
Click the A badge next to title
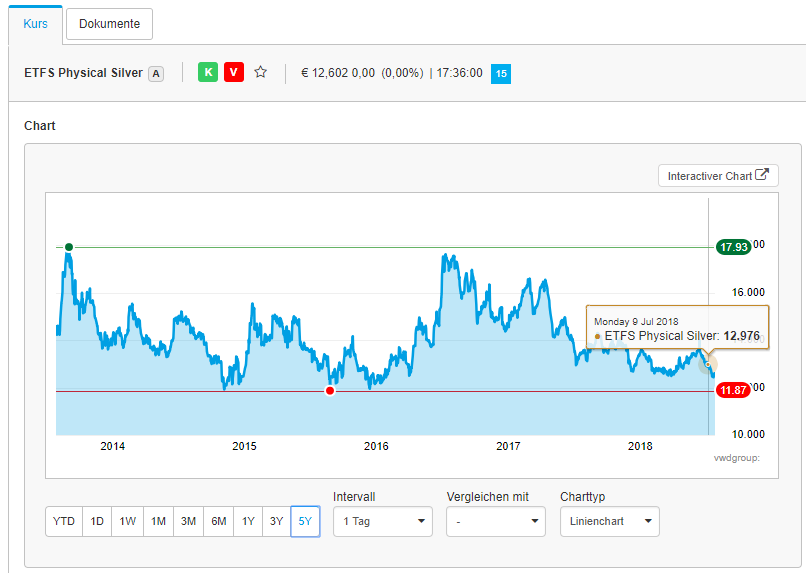[156, 73]
